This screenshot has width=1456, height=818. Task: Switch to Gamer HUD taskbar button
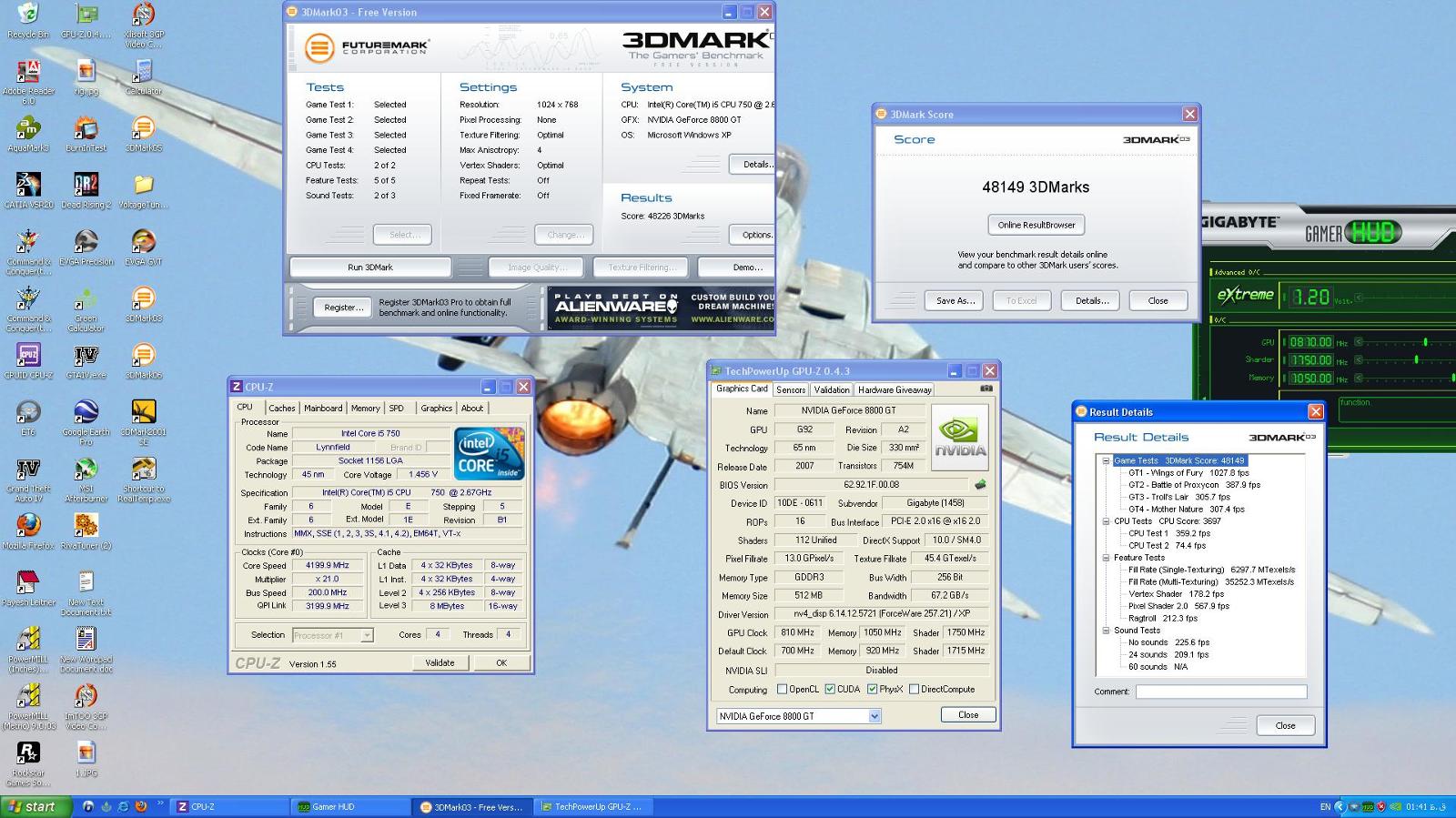click(x=351, y=807)
